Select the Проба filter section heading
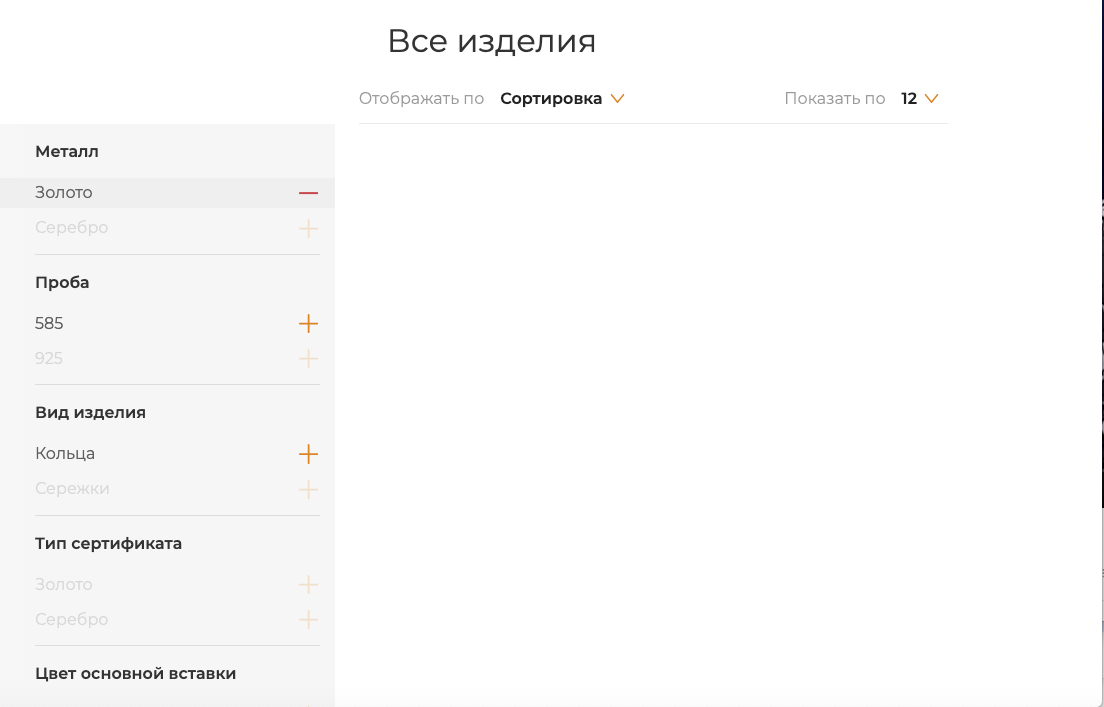 coord(62,283)
